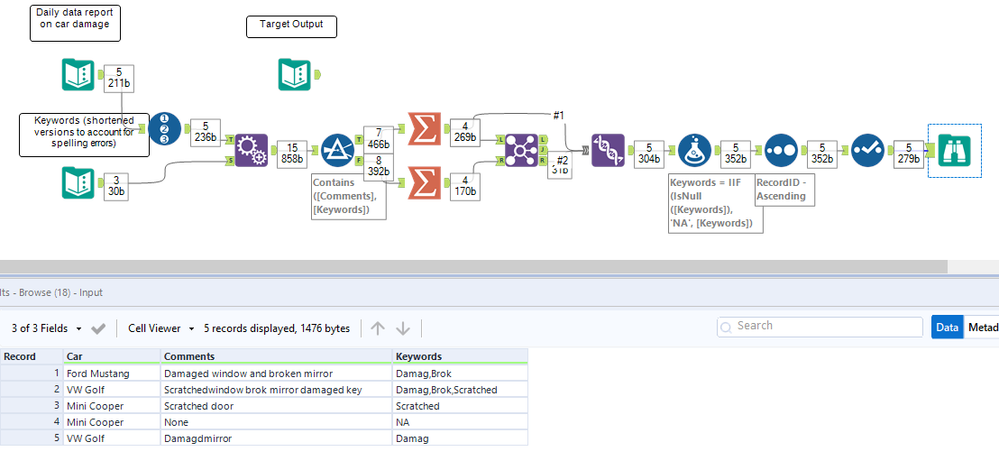Select the 'Ford Mustang' cell

pos(111,373)
